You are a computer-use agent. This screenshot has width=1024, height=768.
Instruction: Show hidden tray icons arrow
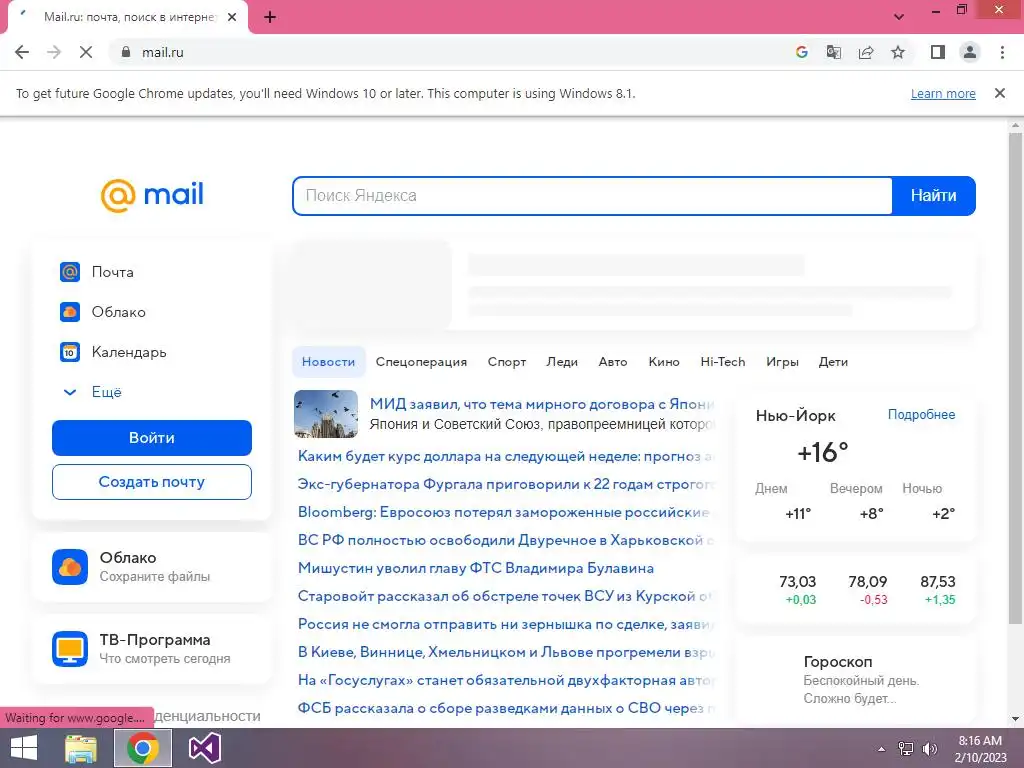[x=882, y=749]
